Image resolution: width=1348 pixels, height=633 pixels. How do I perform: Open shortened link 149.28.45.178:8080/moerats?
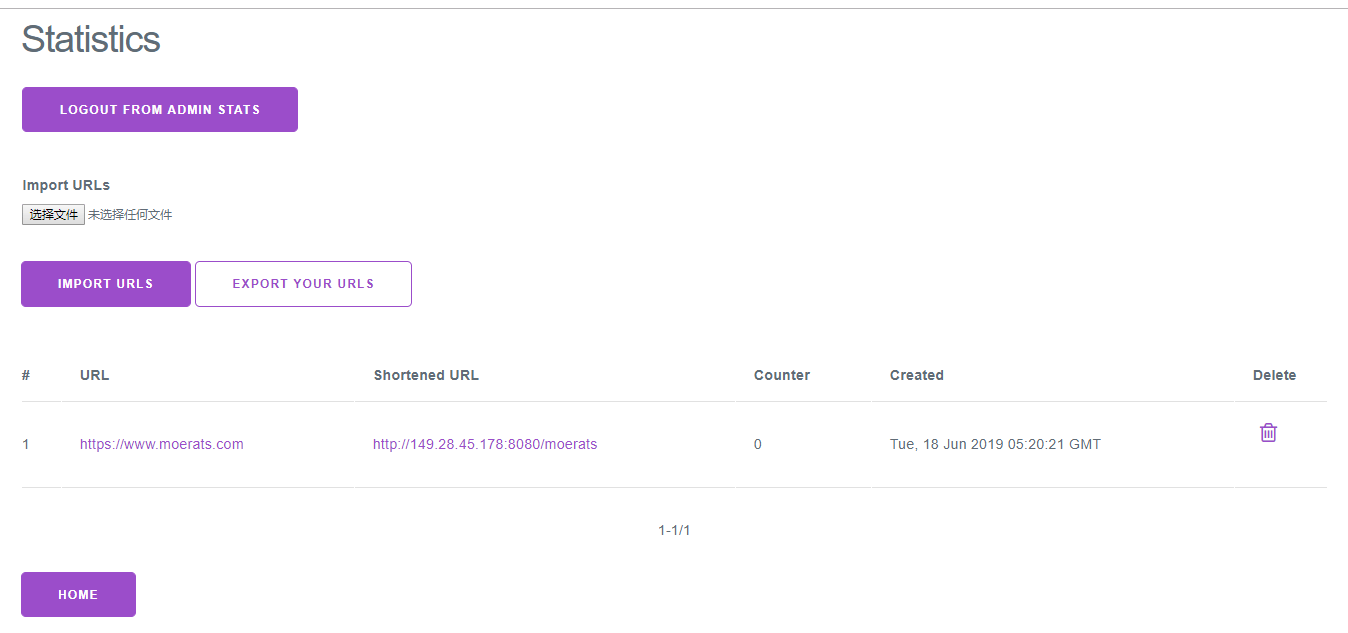(x=485, y=445)
